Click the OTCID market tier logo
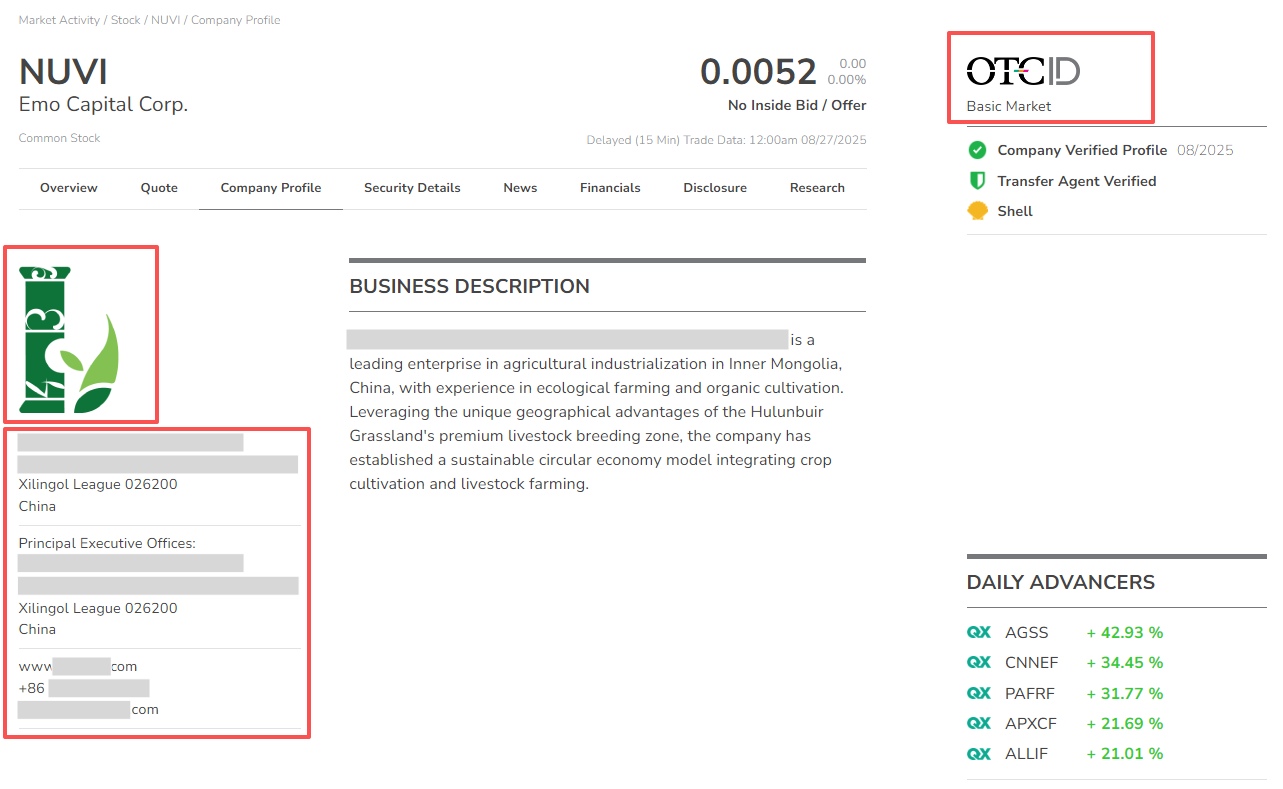Image resolution: width=1283 pixels, height=789 pixels. point(1022,71)
